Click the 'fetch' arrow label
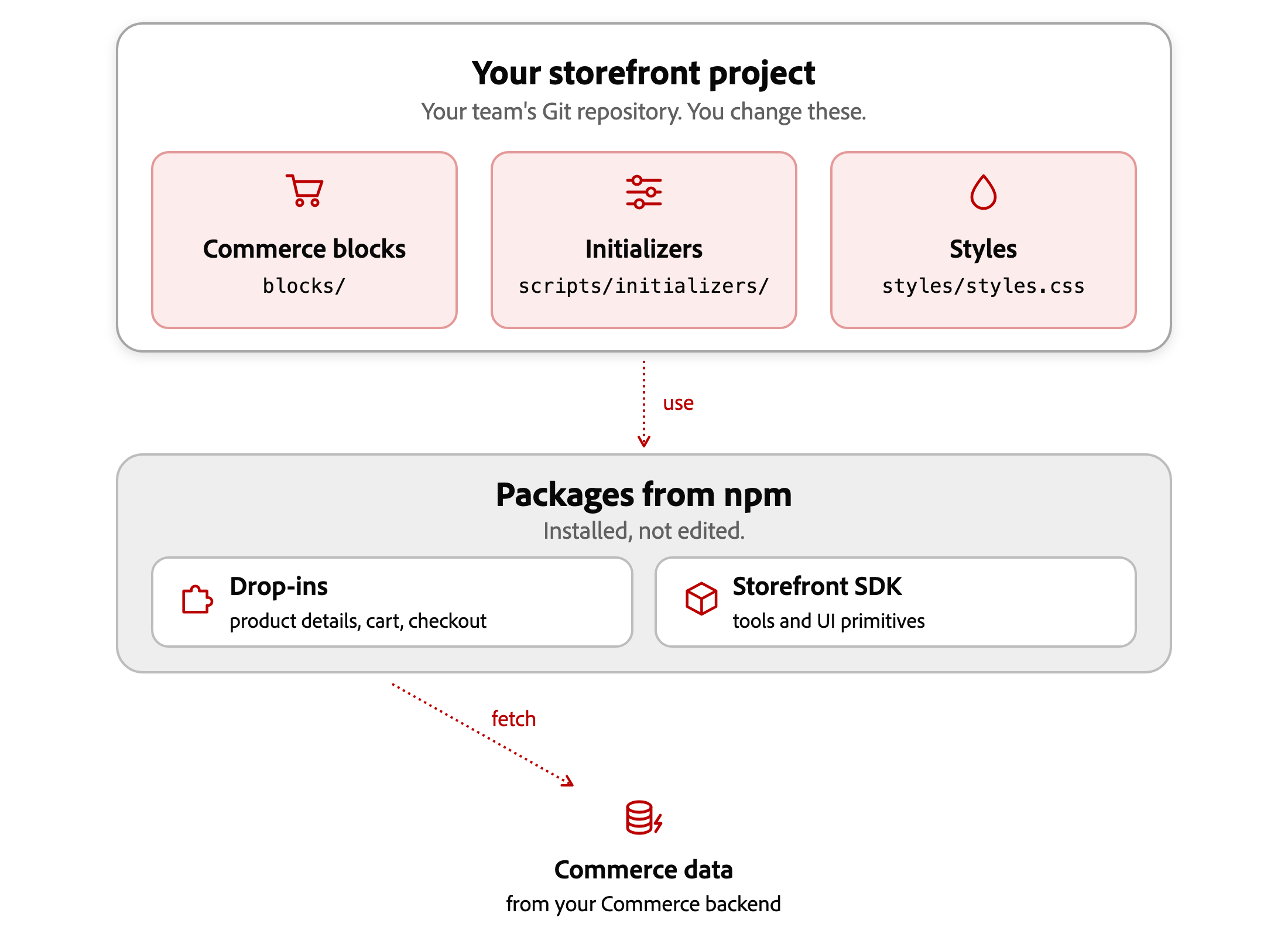 click(x=513, y=719)
